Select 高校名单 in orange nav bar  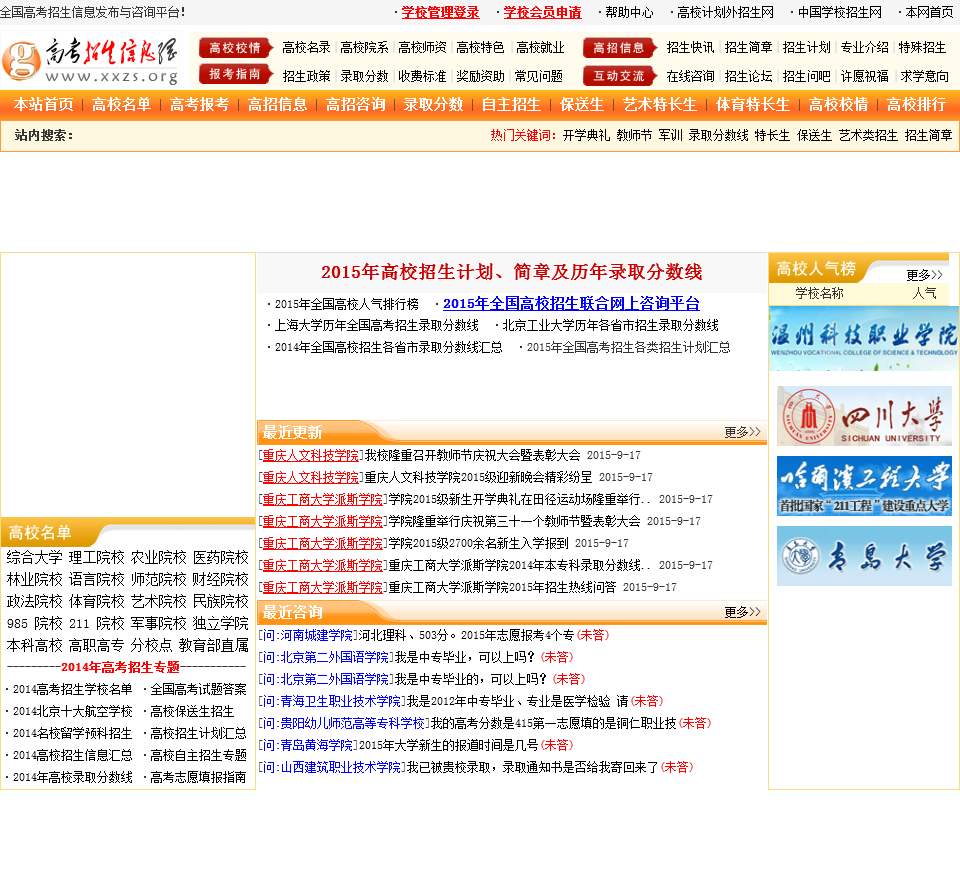click(121, 105)
